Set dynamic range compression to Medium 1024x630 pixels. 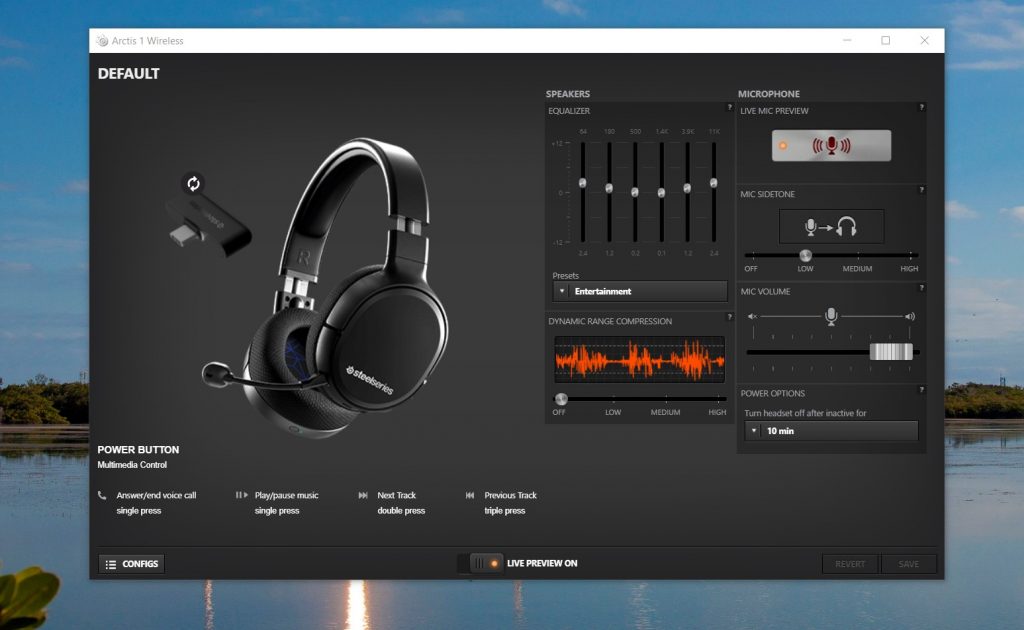click(665, 413)
